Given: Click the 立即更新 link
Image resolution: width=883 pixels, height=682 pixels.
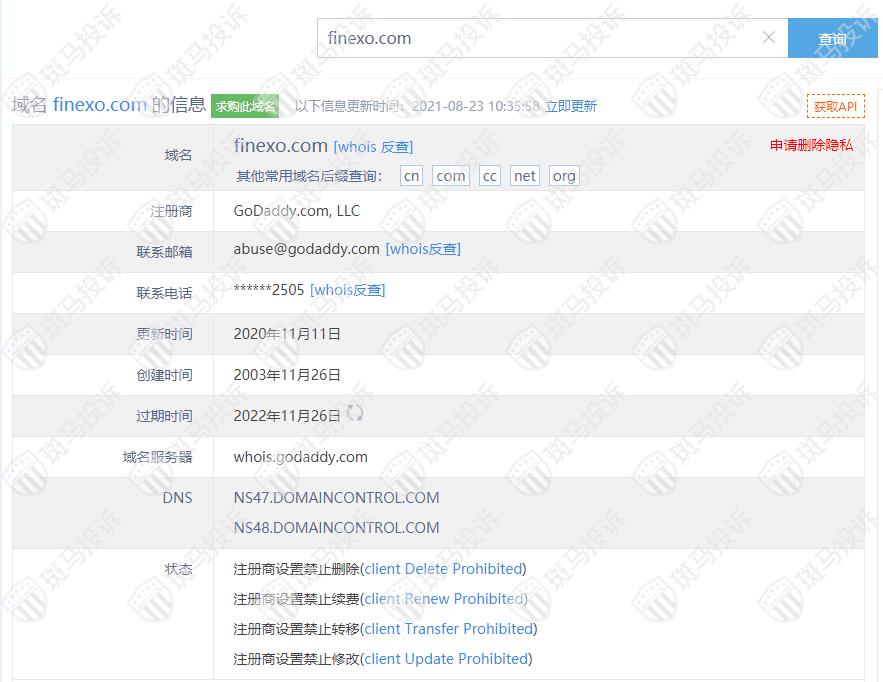Looking at the screenshot, I should tap(570, 106).
